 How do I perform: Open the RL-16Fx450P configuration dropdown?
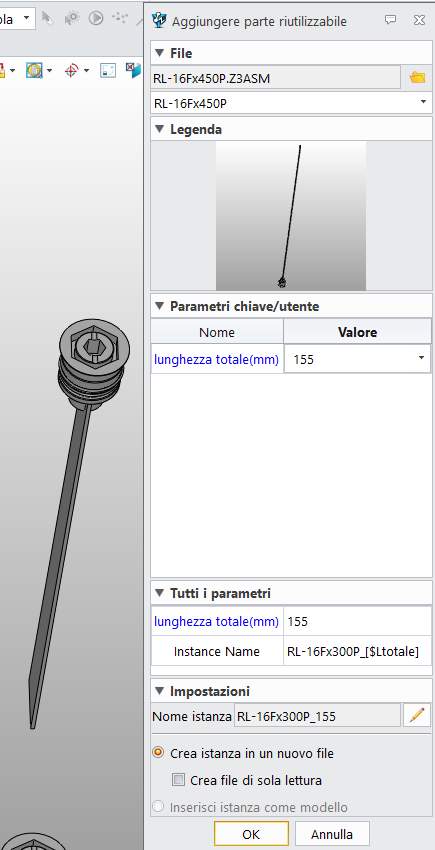point(291,103)
